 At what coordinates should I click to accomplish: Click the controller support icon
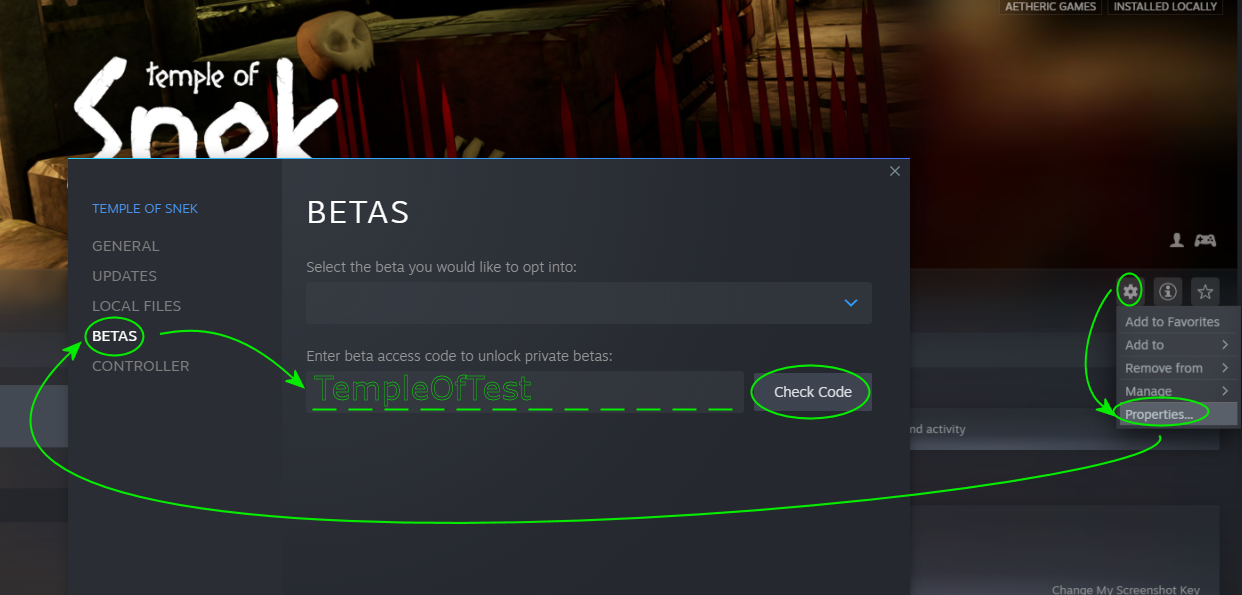point(1206,240)
